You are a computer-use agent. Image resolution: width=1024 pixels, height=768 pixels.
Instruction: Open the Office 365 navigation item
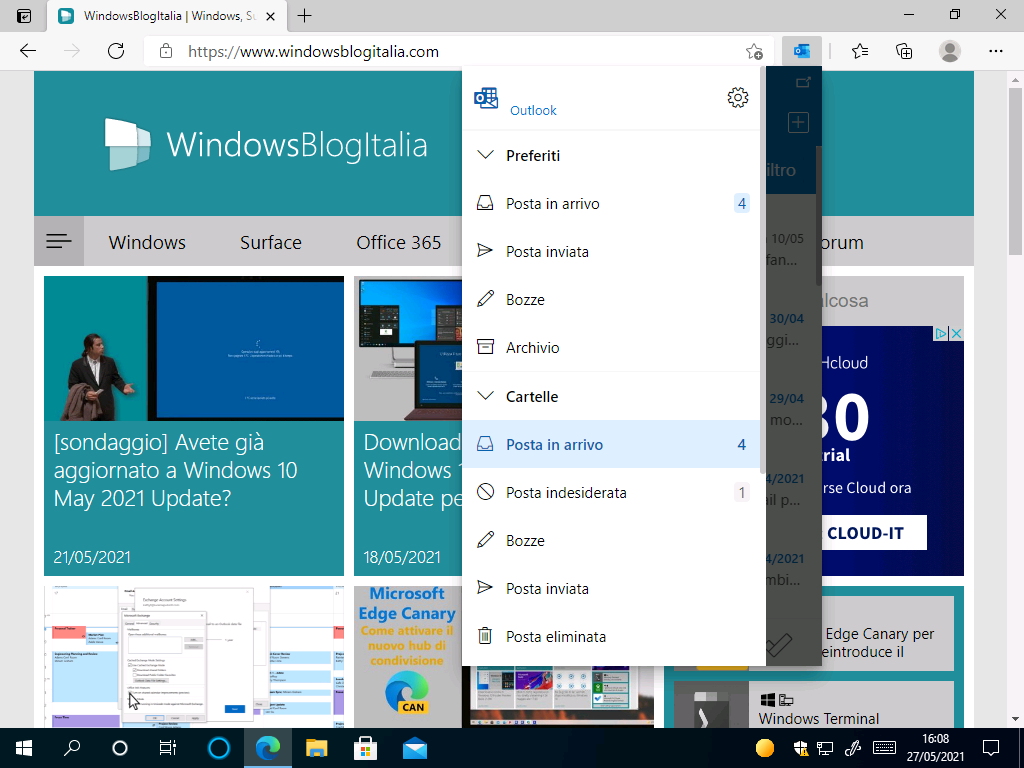[398, 242]
